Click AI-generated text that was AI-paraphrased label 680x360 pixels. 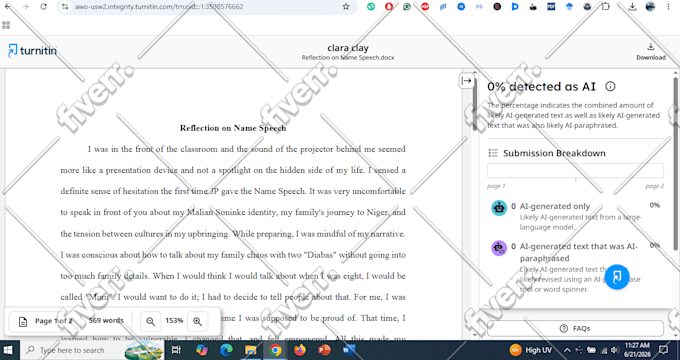(579, 252)
